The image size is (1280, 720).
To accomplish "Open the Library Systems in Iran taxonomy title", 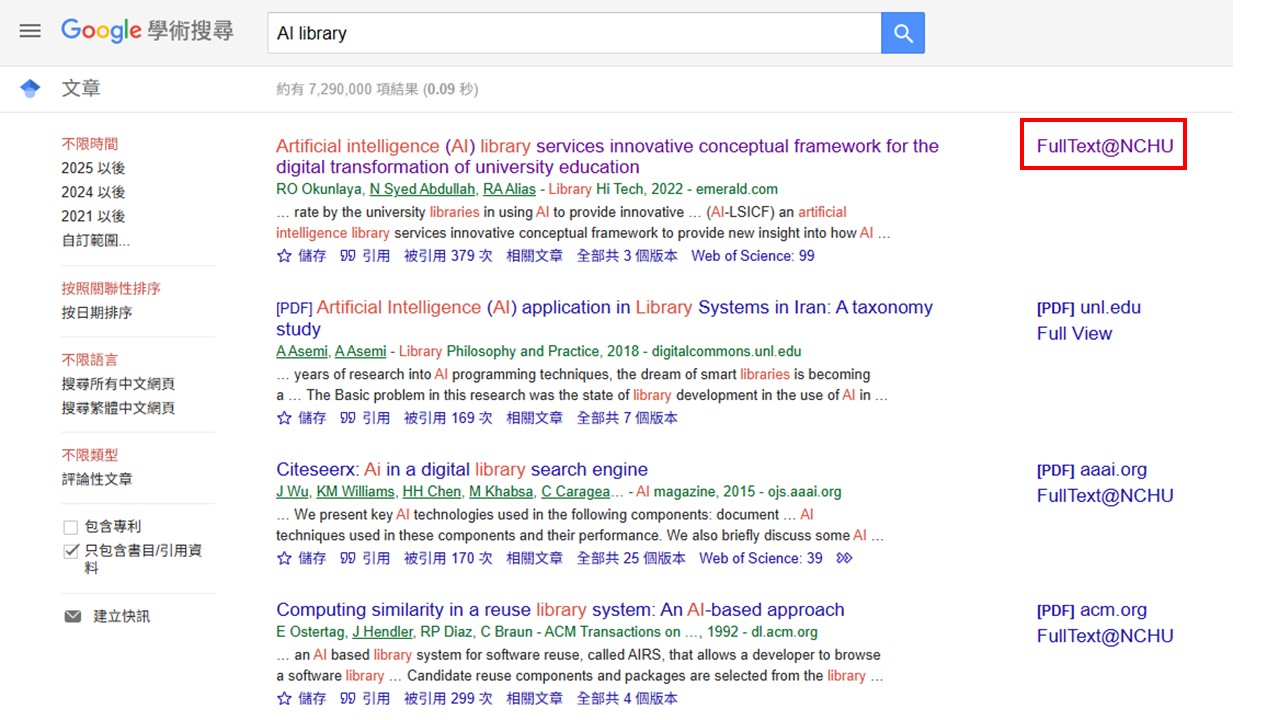I will tap(604, 318).
